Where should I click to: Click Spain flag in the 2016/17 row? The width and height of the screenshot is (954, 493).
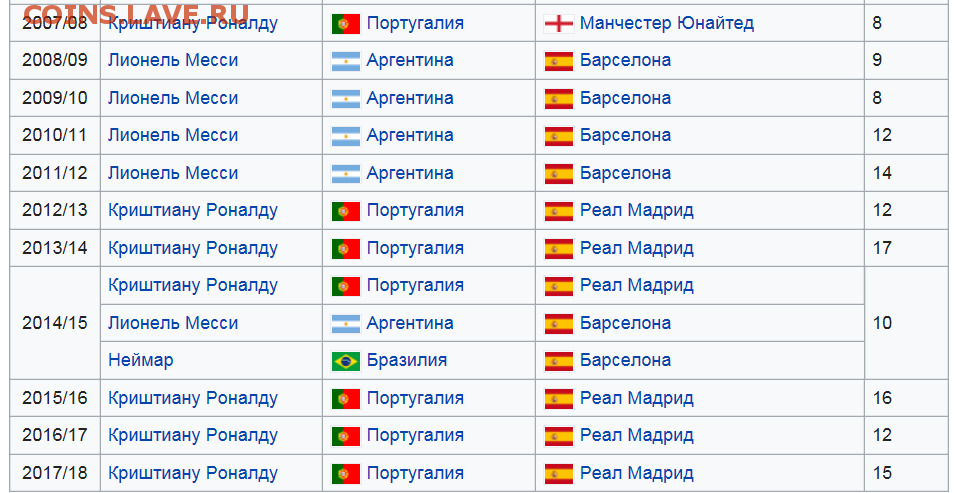559,436
